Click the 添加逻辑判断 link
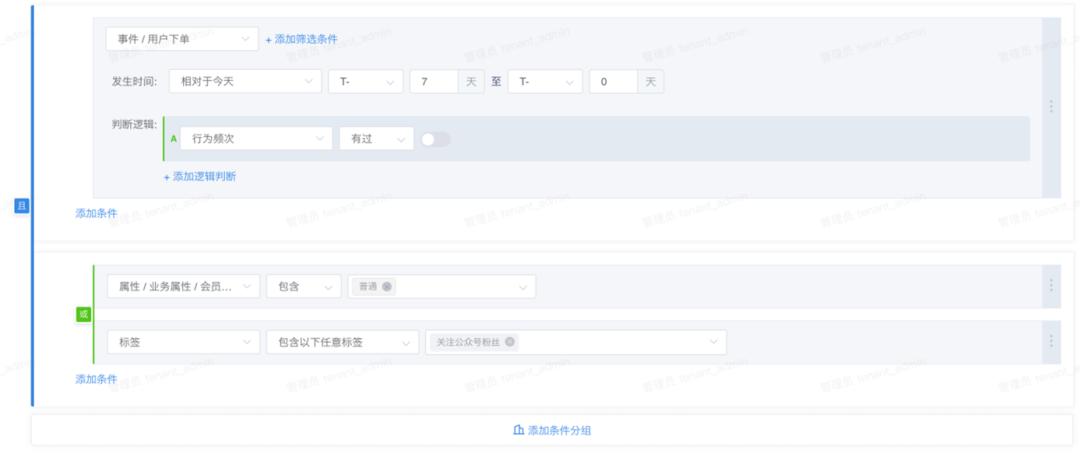 tap(200, 176)
